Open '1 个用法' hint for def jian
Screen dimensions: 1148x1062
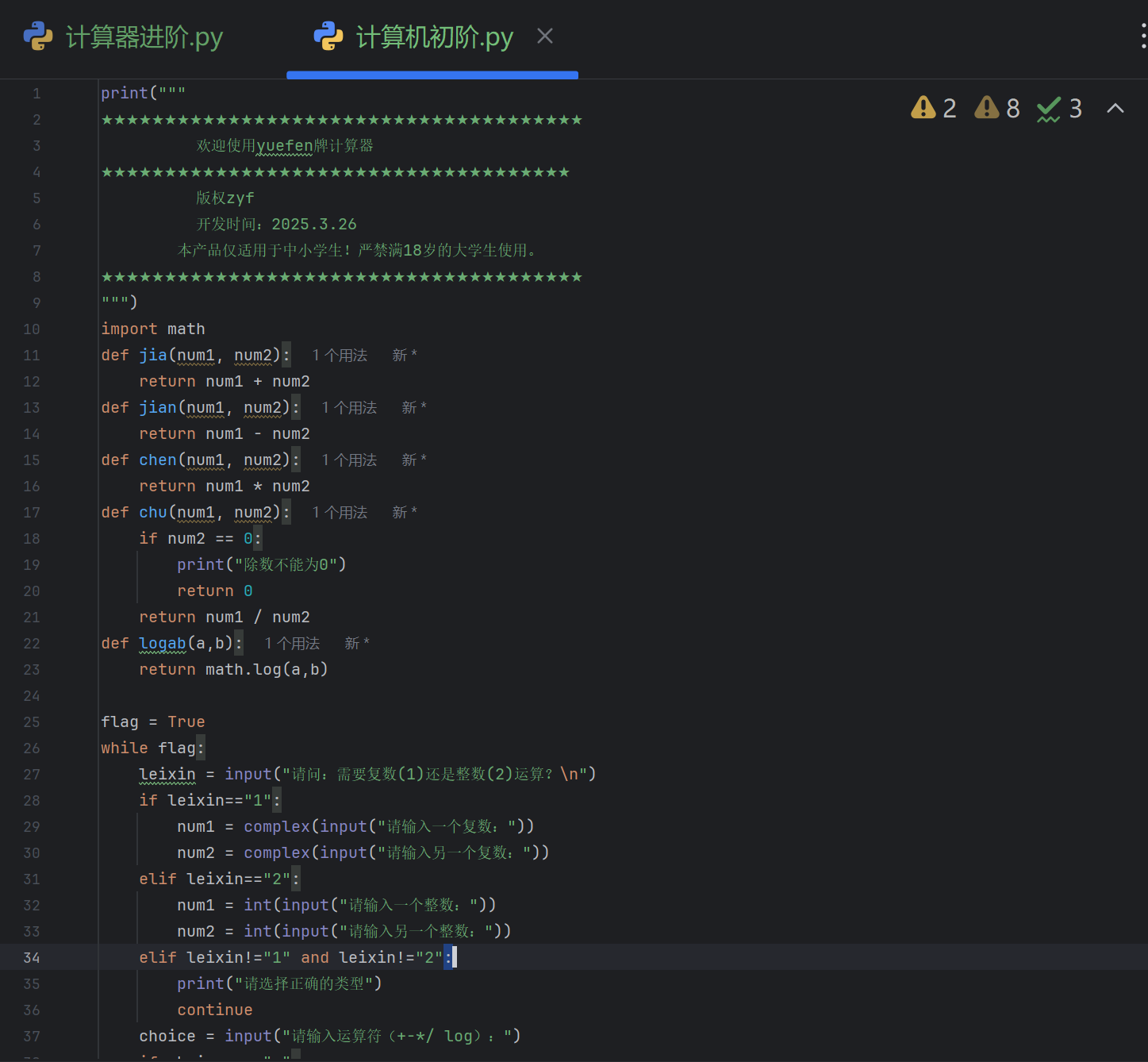(x=349, y=407)
